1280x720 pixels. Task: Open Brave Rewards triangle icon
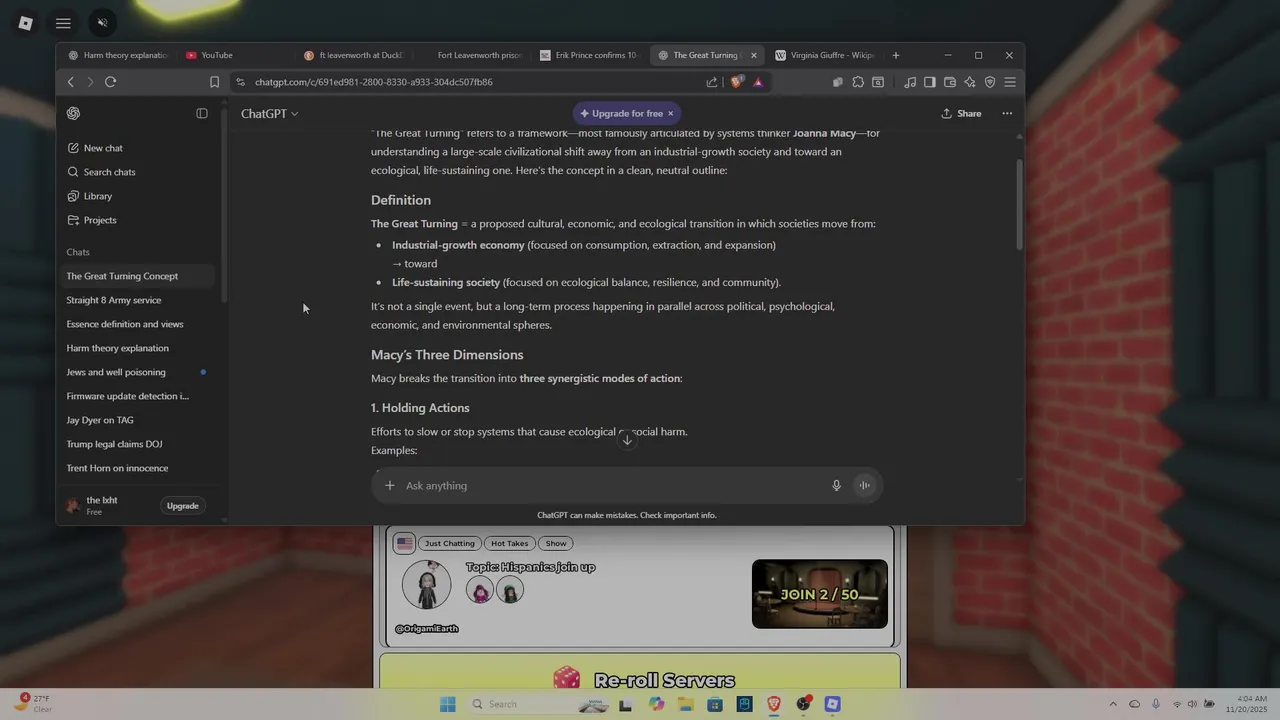coord(758,82)
